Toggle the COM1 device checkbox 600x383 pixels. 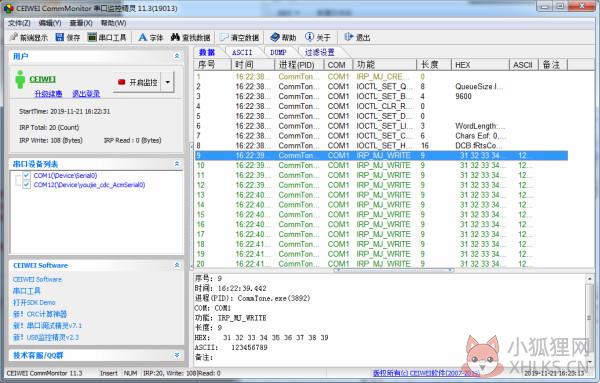click(x=26, y=175)
